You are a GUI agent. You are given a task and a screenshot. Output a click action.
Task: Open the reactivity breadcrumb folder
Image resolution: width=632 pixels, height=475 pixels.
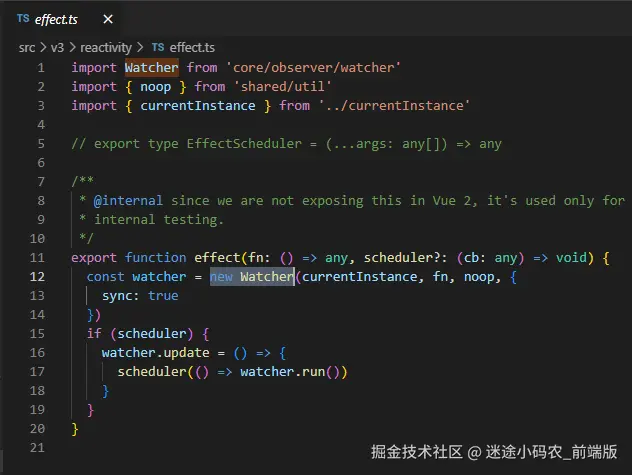tap(106, 48)
